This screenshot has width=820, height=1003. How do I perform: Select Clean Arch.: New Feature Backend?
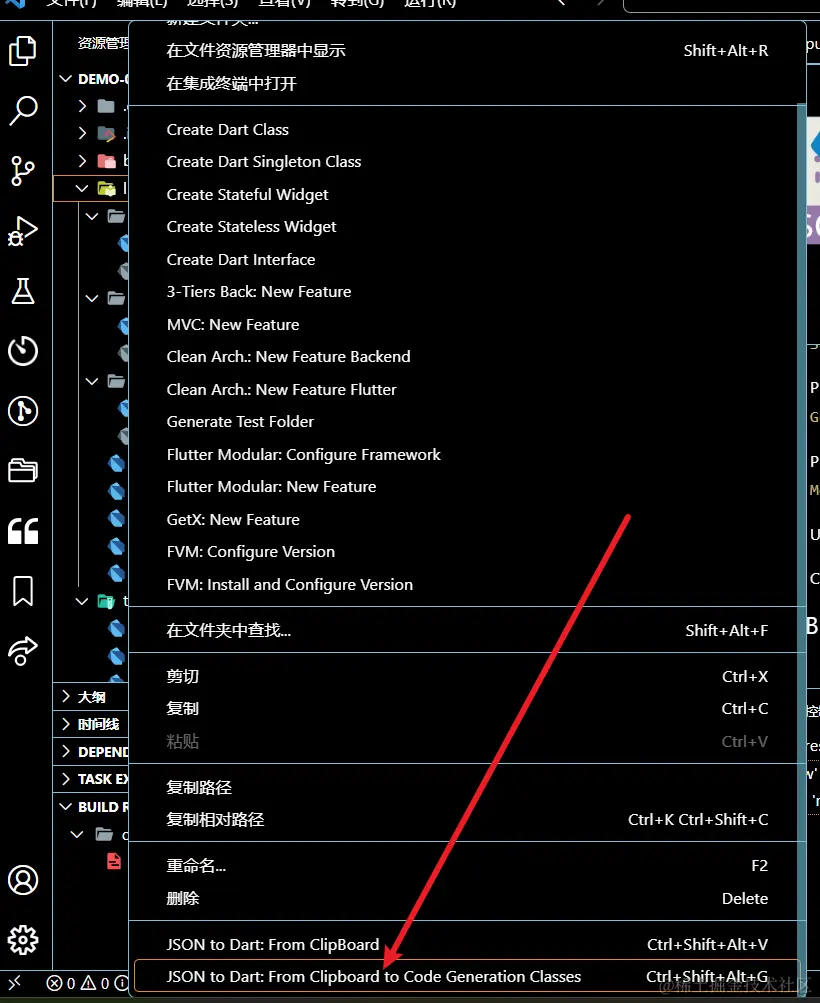click(467, 356)
